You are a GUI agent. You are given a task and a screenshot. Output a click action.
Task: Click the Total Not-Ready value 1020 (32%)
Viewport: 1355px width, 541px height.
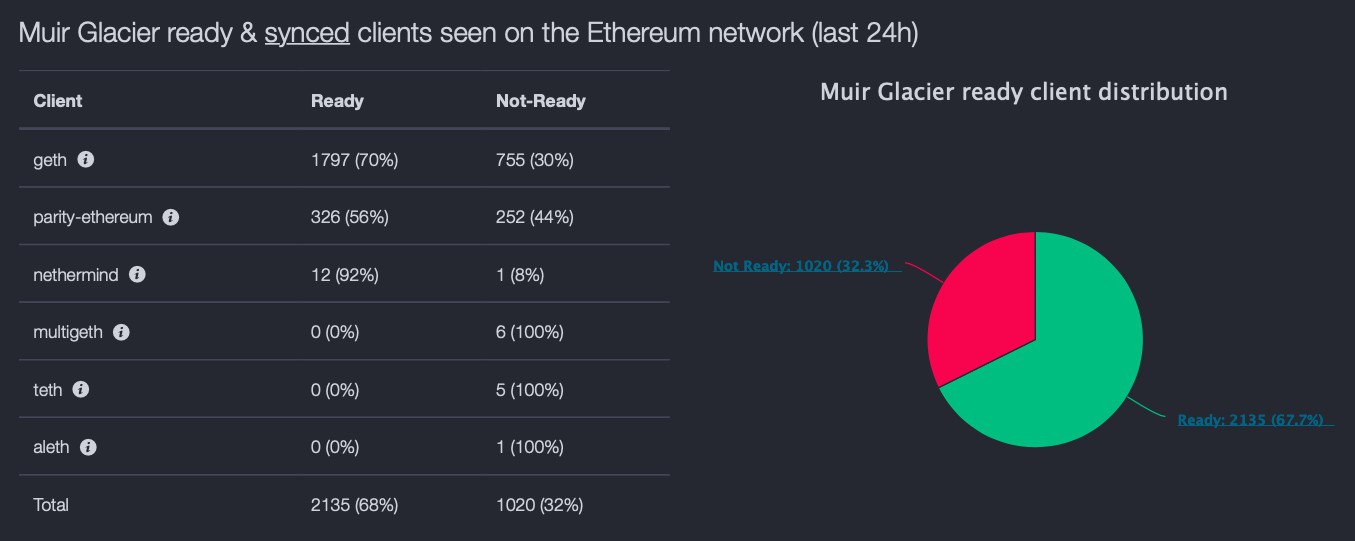pyautogui.click(x=539, y=505)
